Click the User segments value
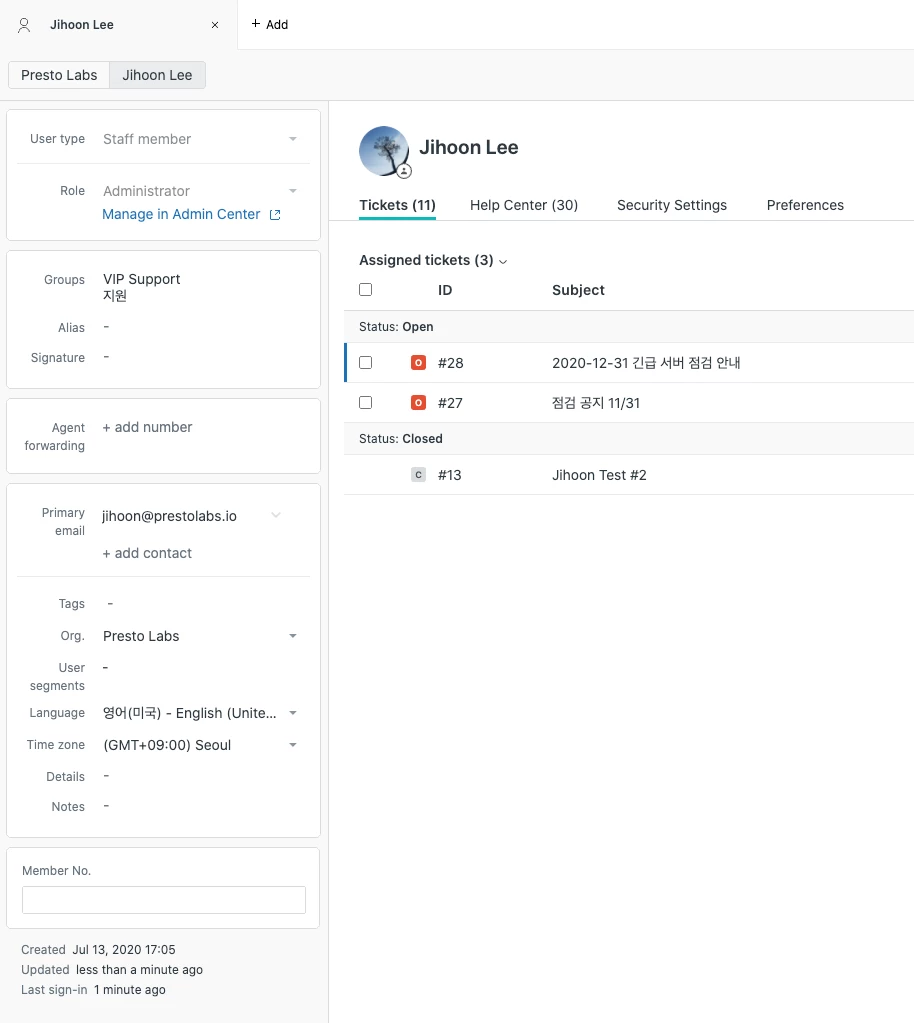The width and height of the screenshot is (914, 1023). (x=106, y=668)
